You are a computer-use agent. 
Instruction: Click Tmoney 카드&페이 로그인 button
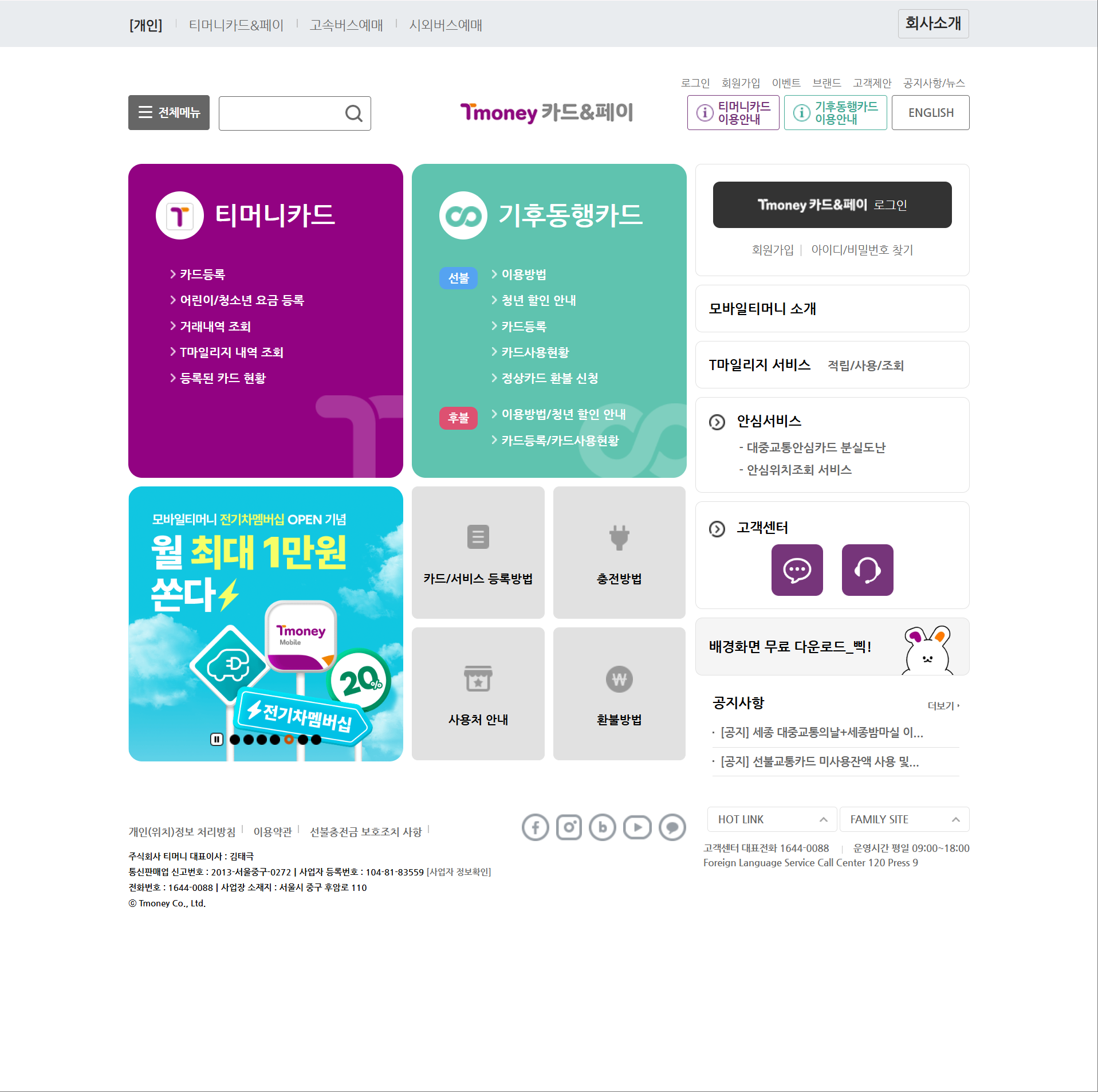(x=832, y=205)
